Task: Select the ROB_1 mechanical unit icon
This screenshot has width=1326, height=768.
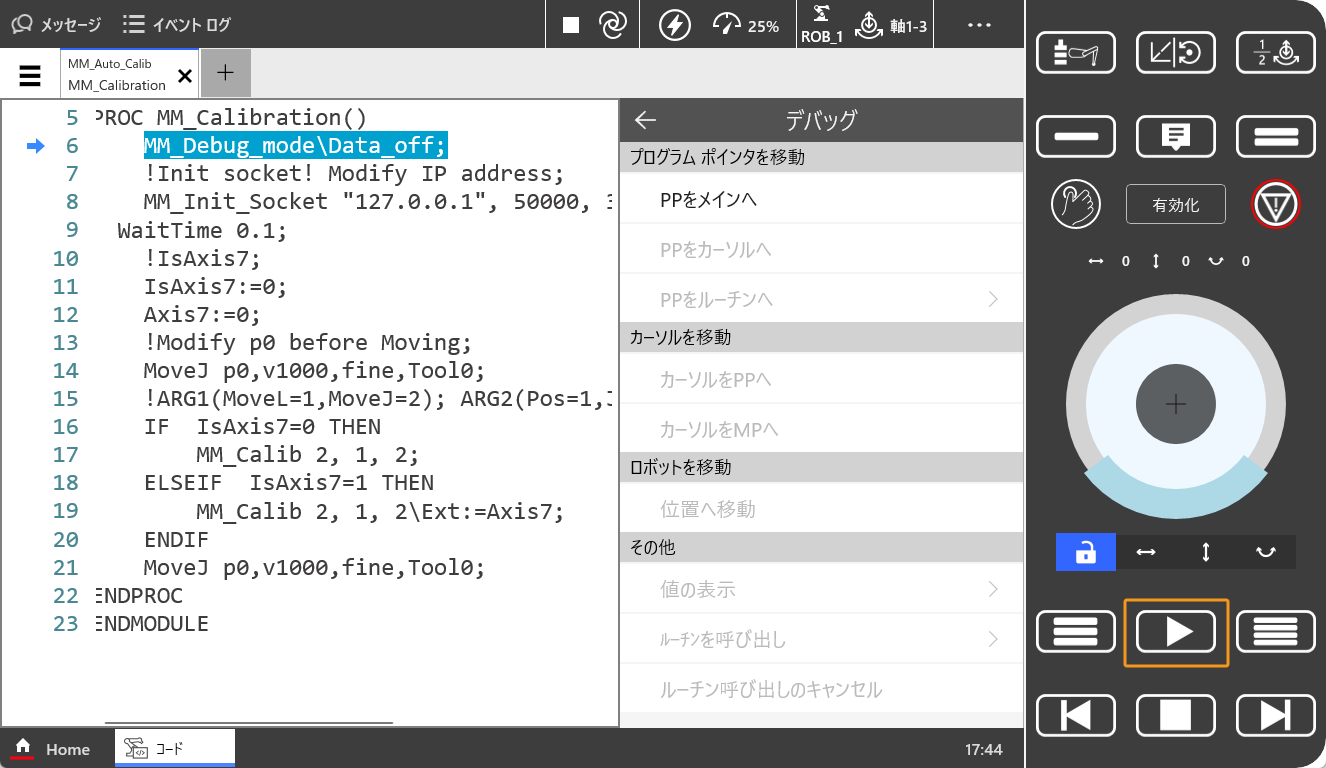Action: point(821,25)
